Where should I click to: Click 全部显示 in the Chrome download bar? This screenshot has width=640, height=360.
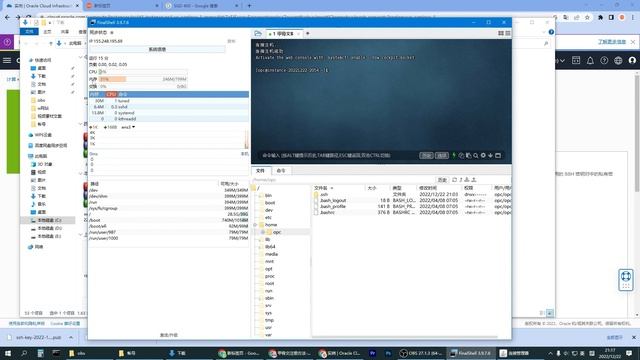pyautogui.click(x=614, y=338)
